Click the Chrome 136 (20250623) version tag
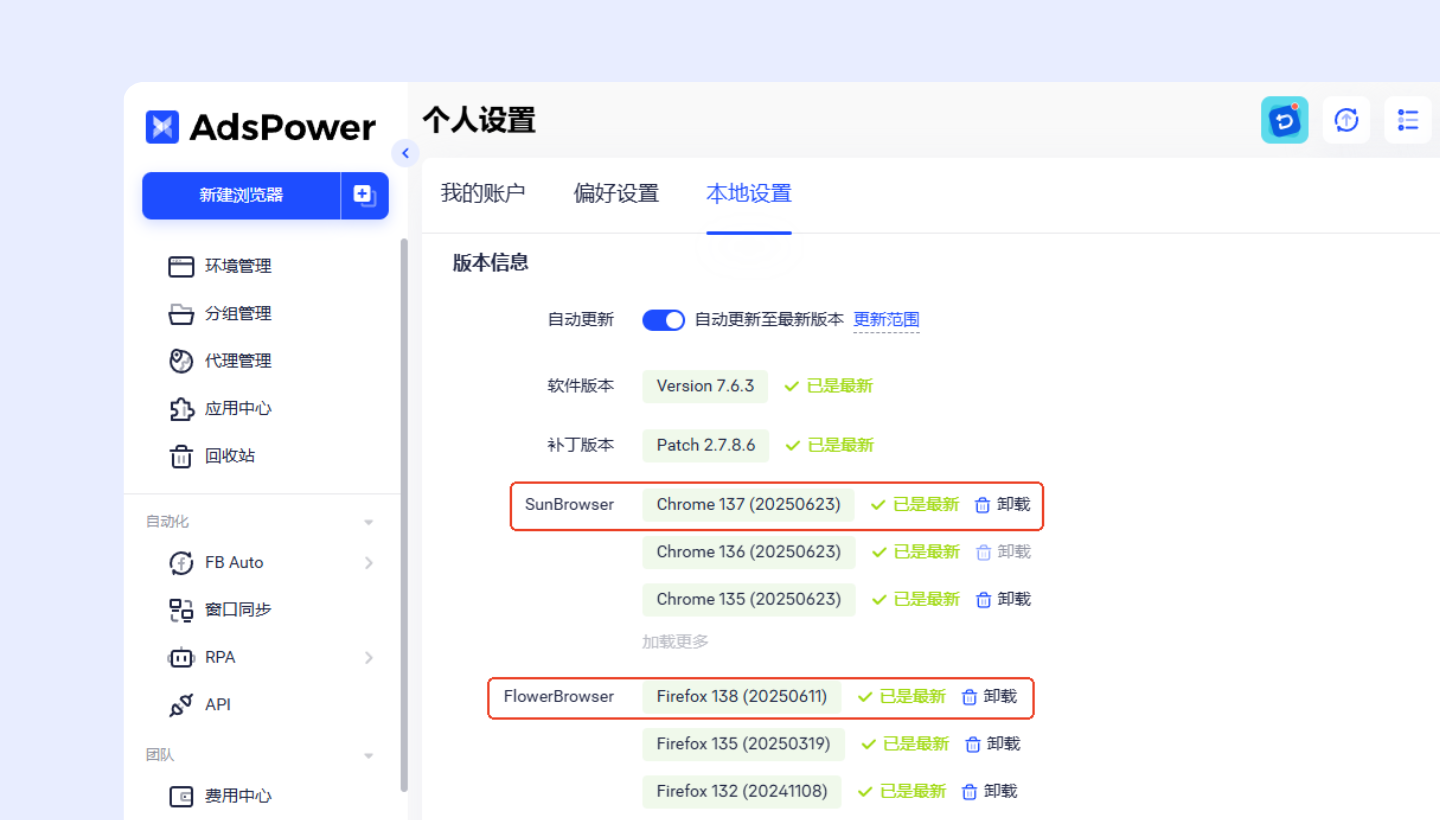 click(x=749, y=552)
